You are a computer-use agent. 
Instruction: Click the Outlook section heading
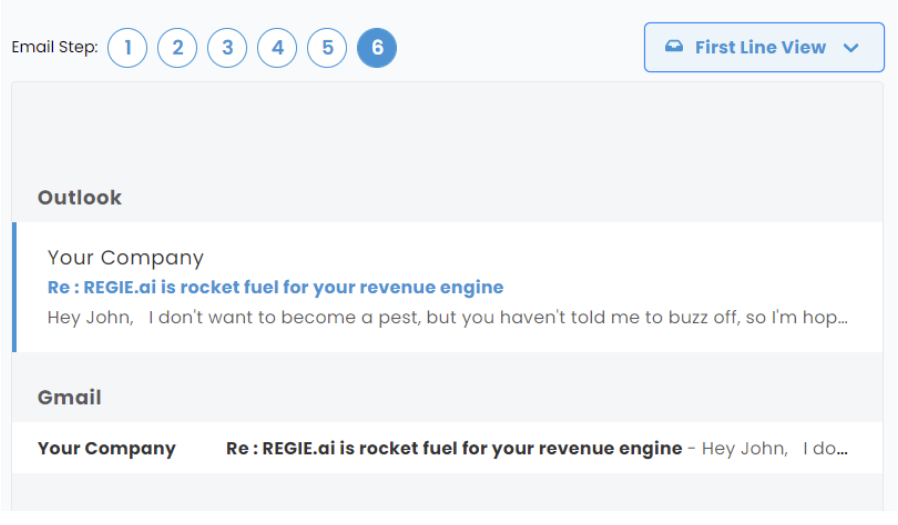pos(80,198)
